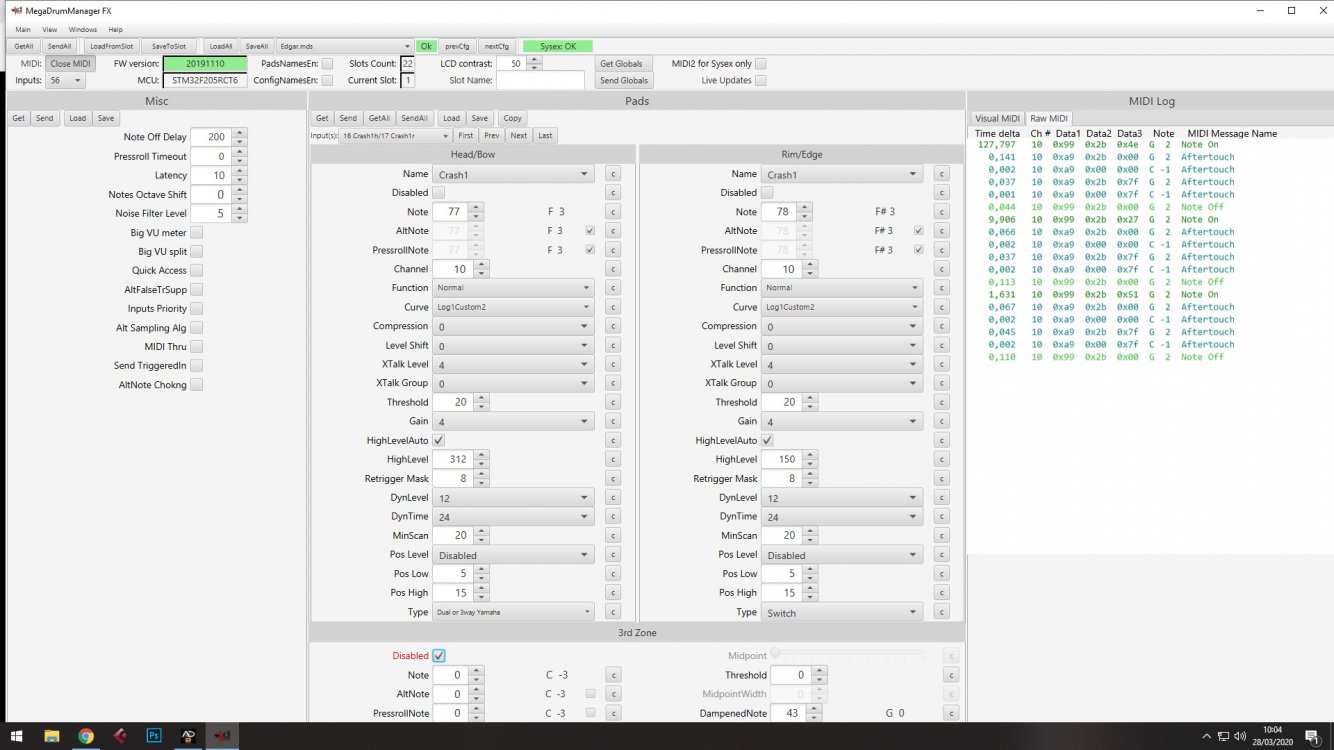Uncheck the 3rd Zone Disabled checkbox

tap(439, 656)
